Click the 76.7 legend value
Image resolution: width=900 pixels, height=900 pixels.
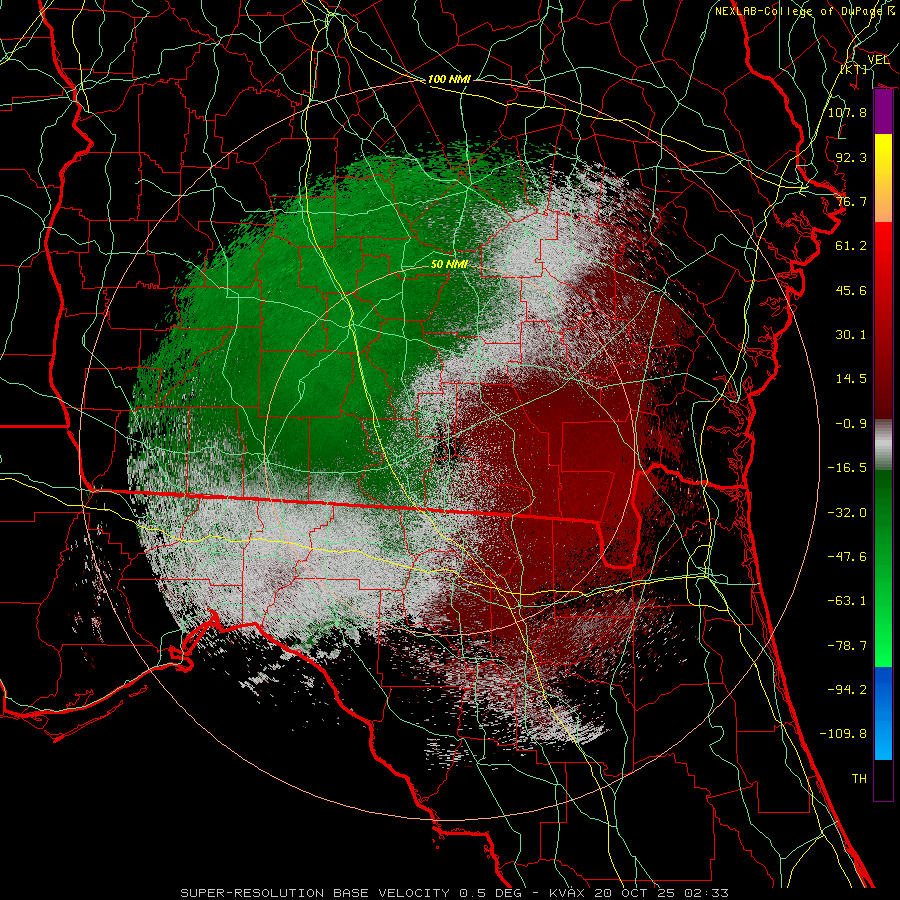pyautogui.click(x=851, y=201)
